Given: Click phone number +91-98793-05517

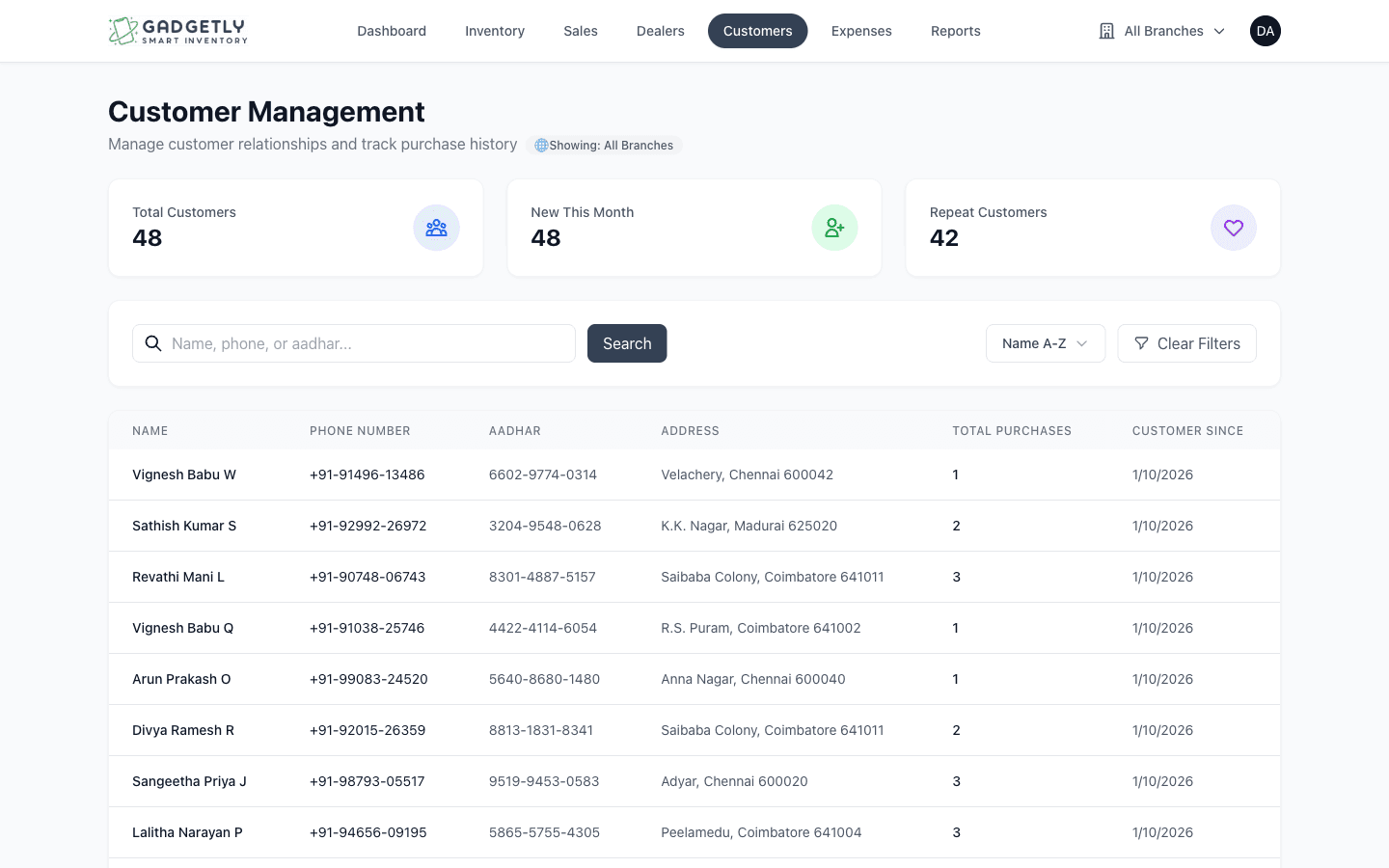Looking at the screenshot, I should click(x=368, y=781).
